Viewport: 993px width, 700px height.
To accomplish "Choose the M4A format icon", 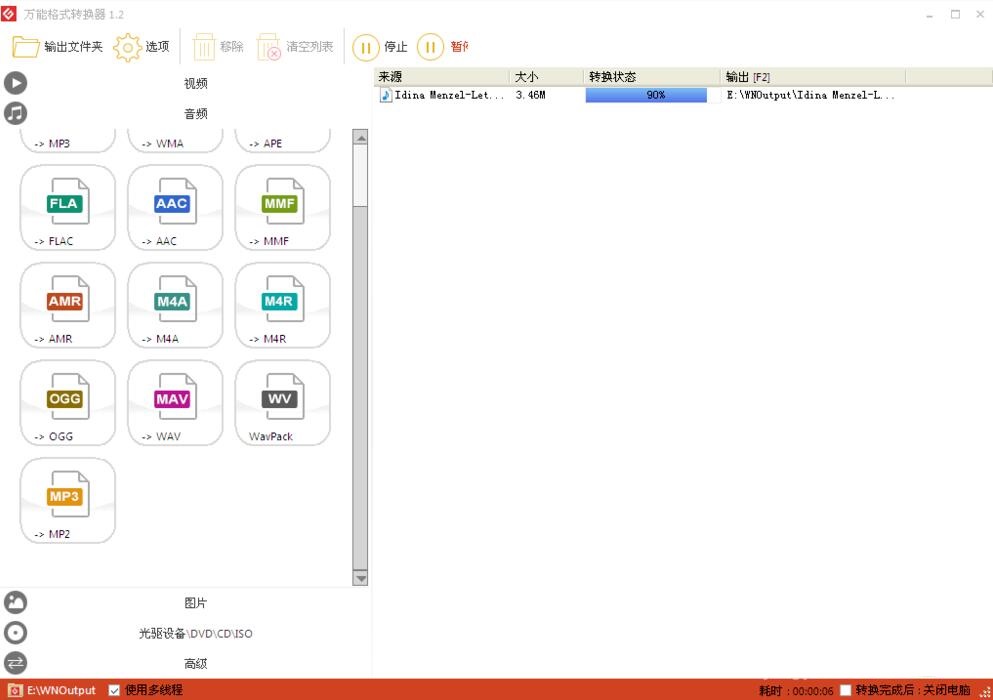I will point(175,305).
